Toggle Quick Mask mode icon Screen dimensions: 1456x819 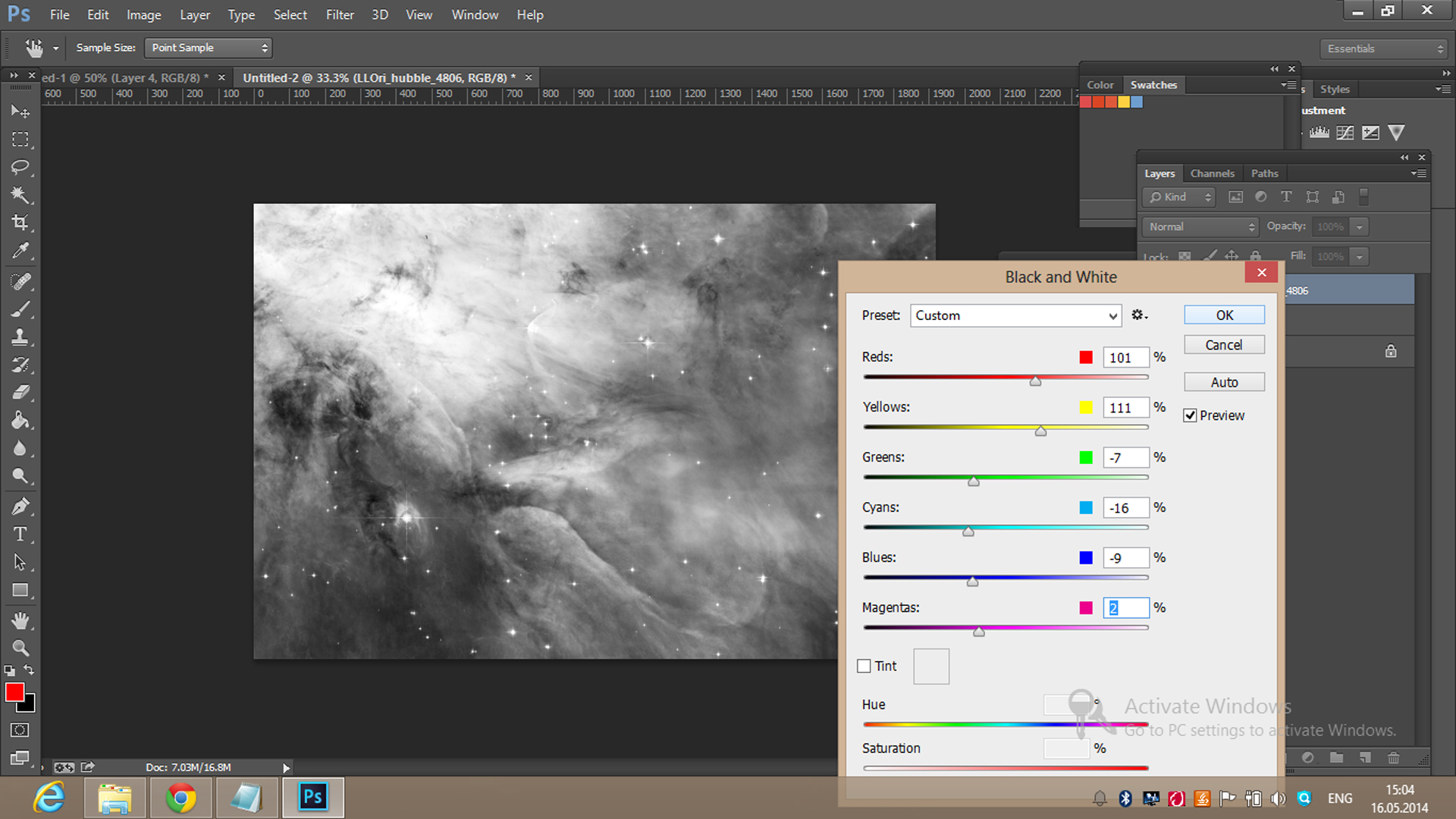[20, 730]
